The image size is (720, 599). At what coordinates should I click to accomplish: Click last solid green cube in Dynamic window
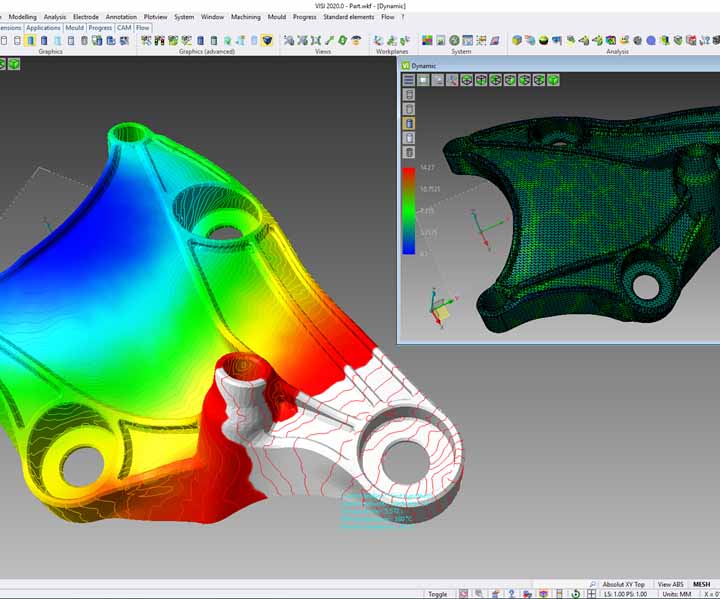(553, 80)
